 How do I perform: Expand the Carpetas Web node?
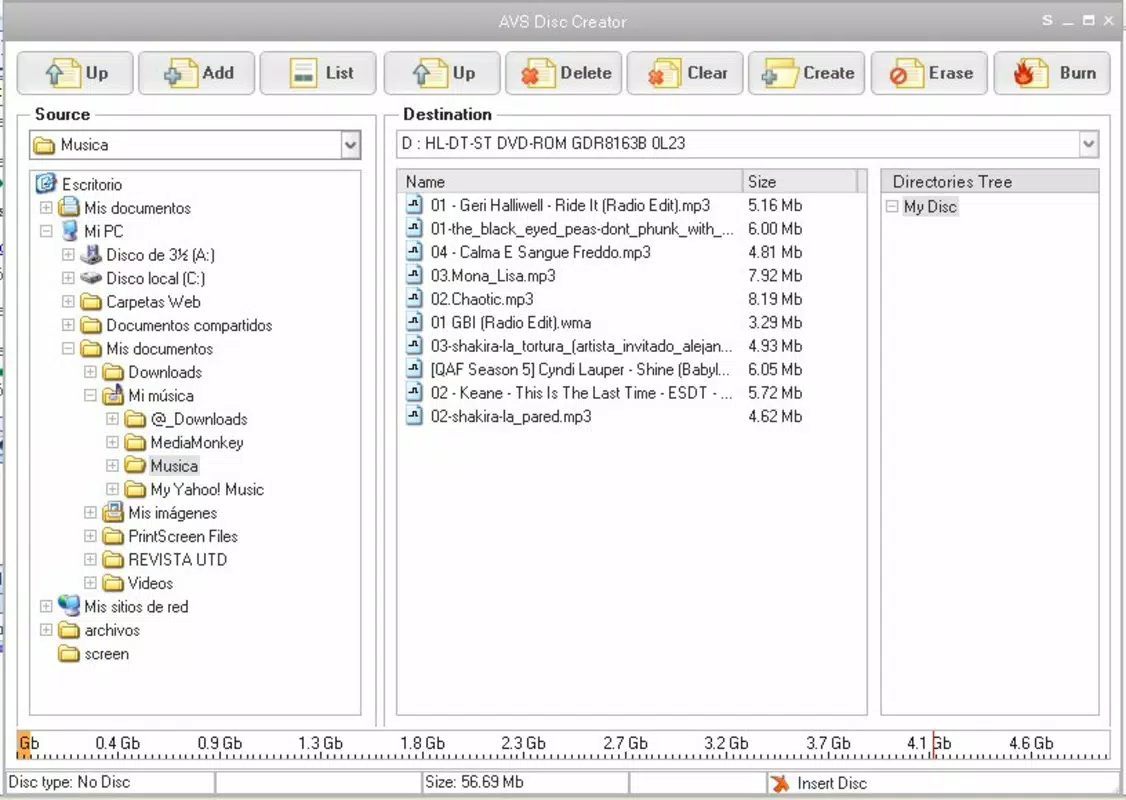tap(68, 302)
